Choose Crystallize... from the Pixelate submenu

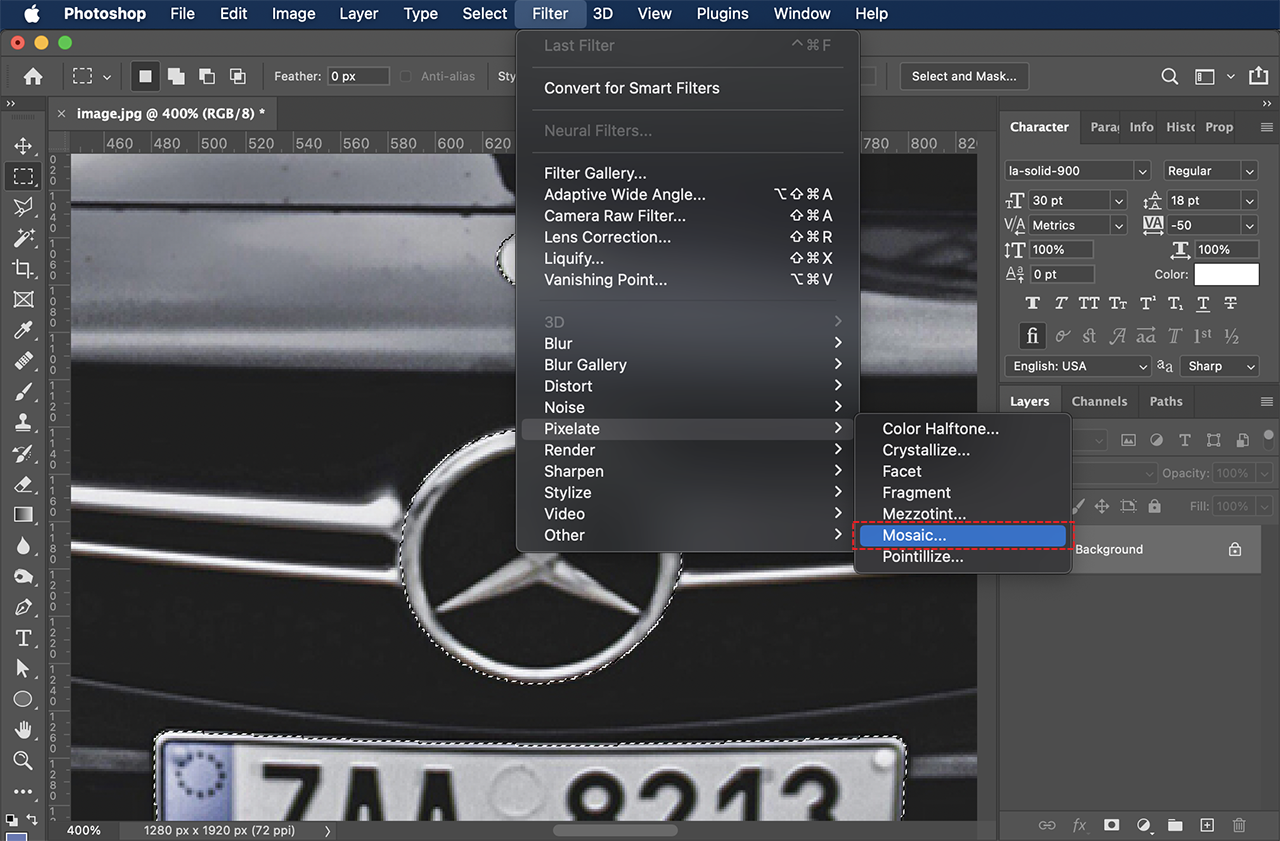coord(962,450)
